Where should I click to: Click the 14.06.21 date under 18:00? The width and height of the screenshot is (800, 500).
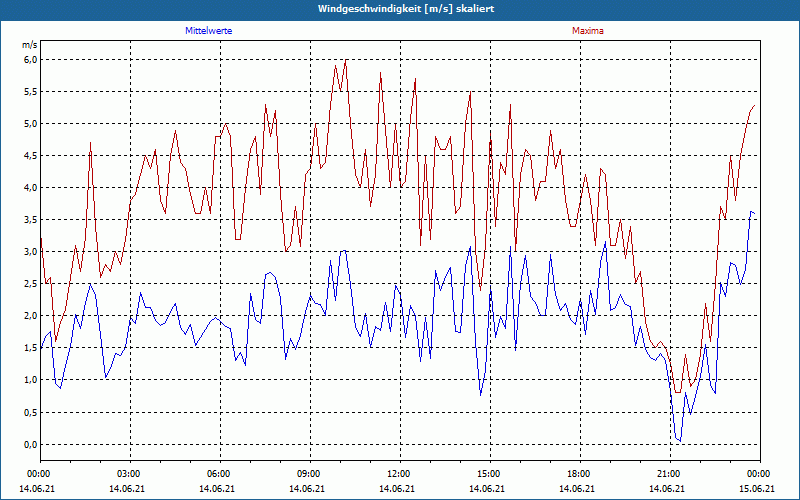click(x=577, y=488)
